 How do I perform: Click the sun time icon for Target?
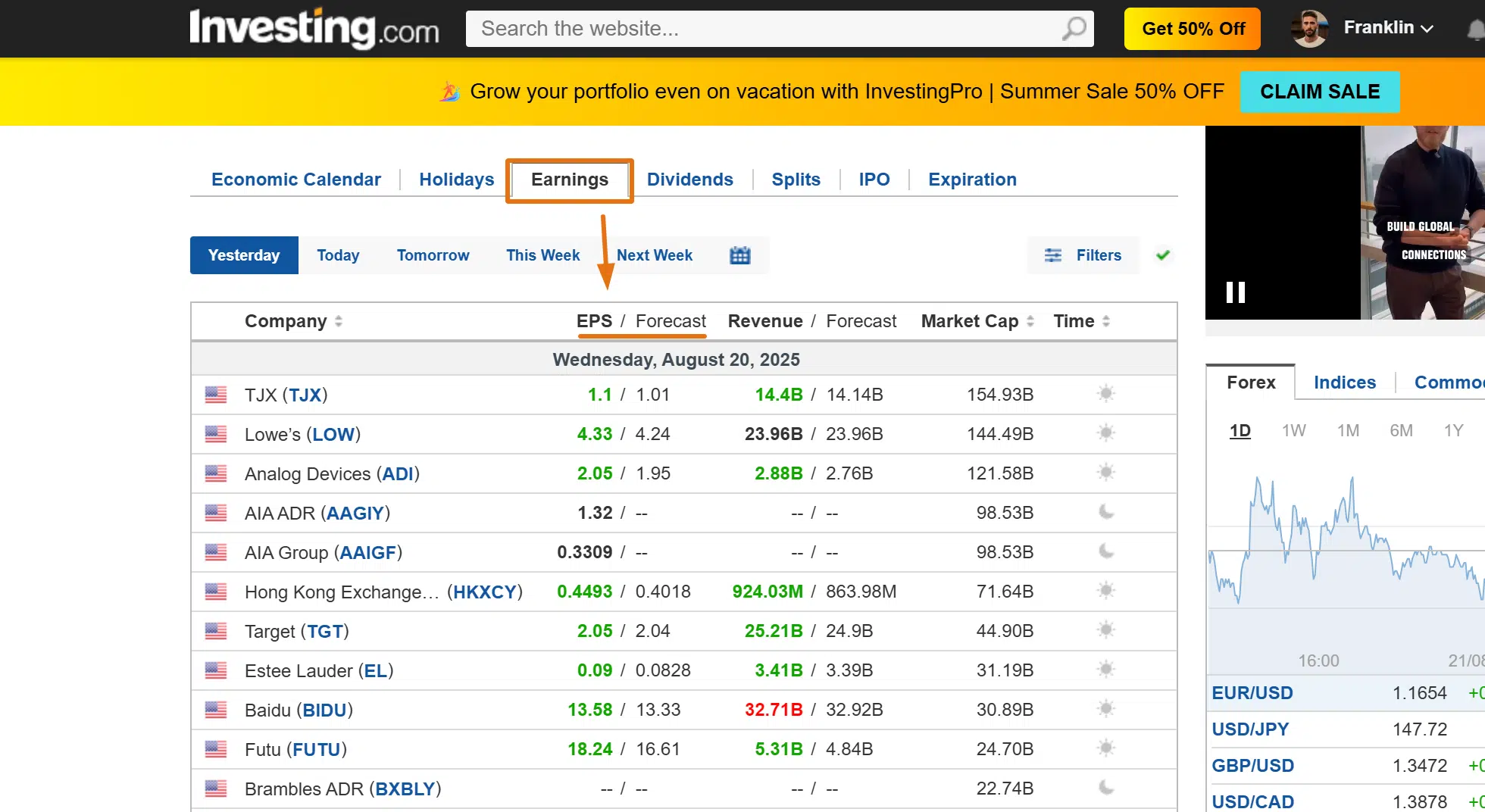point(1106,630)
